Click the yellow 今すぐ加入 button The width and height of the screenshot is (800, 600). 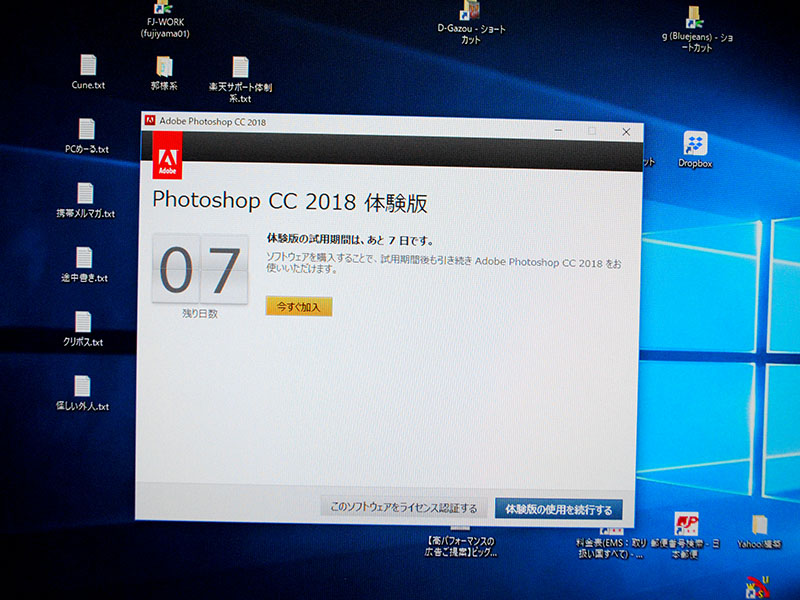pyautogui.click(x=299, y=307)
